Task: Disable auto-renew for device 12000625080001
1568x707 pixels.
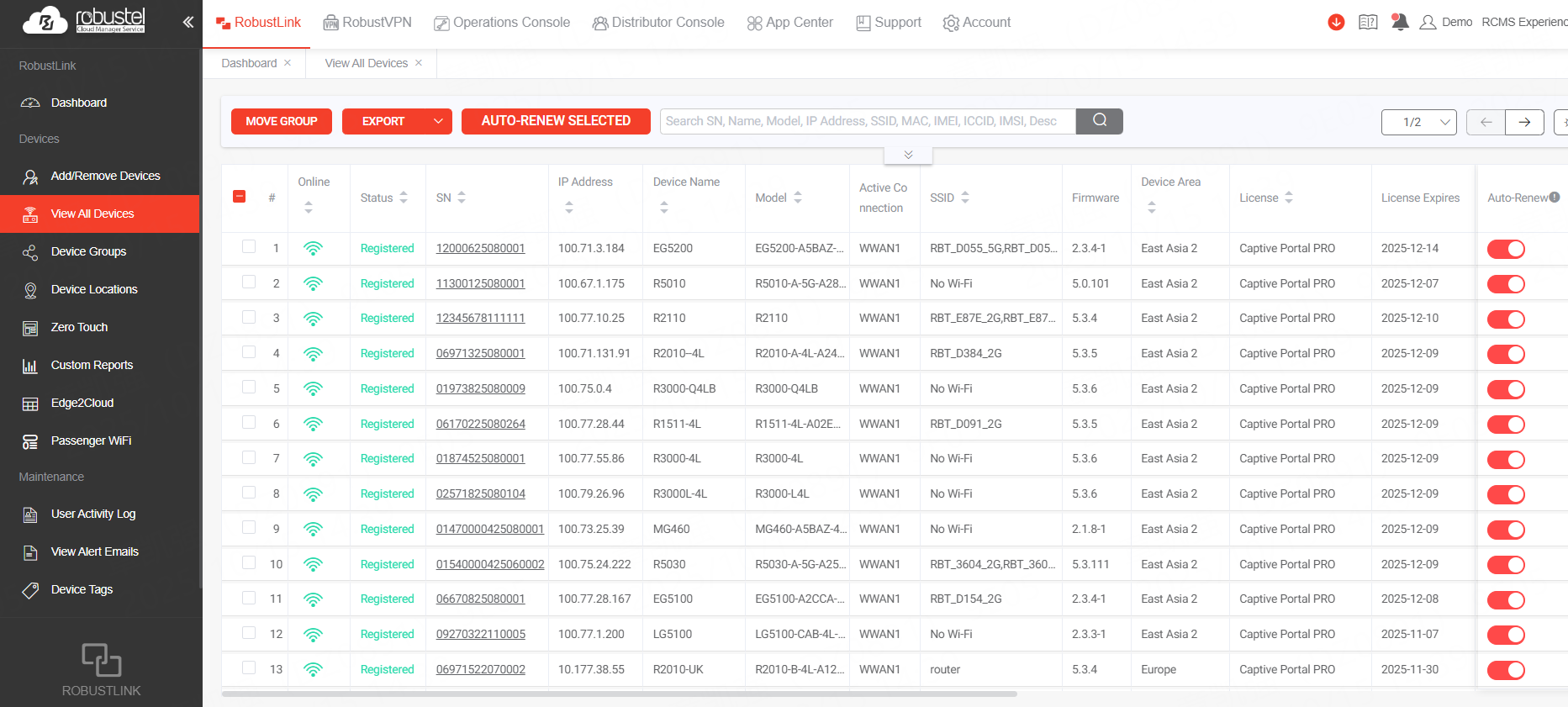Action: pos(1506,249)
